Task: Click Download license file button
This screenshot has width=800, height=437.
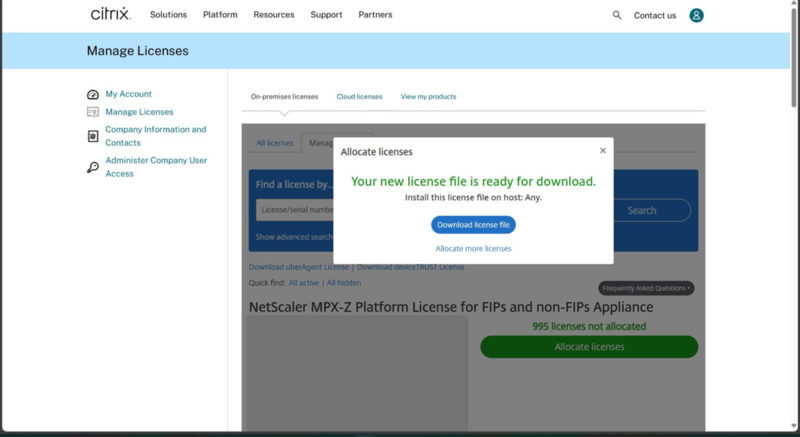Action: (x=473, y=225)
